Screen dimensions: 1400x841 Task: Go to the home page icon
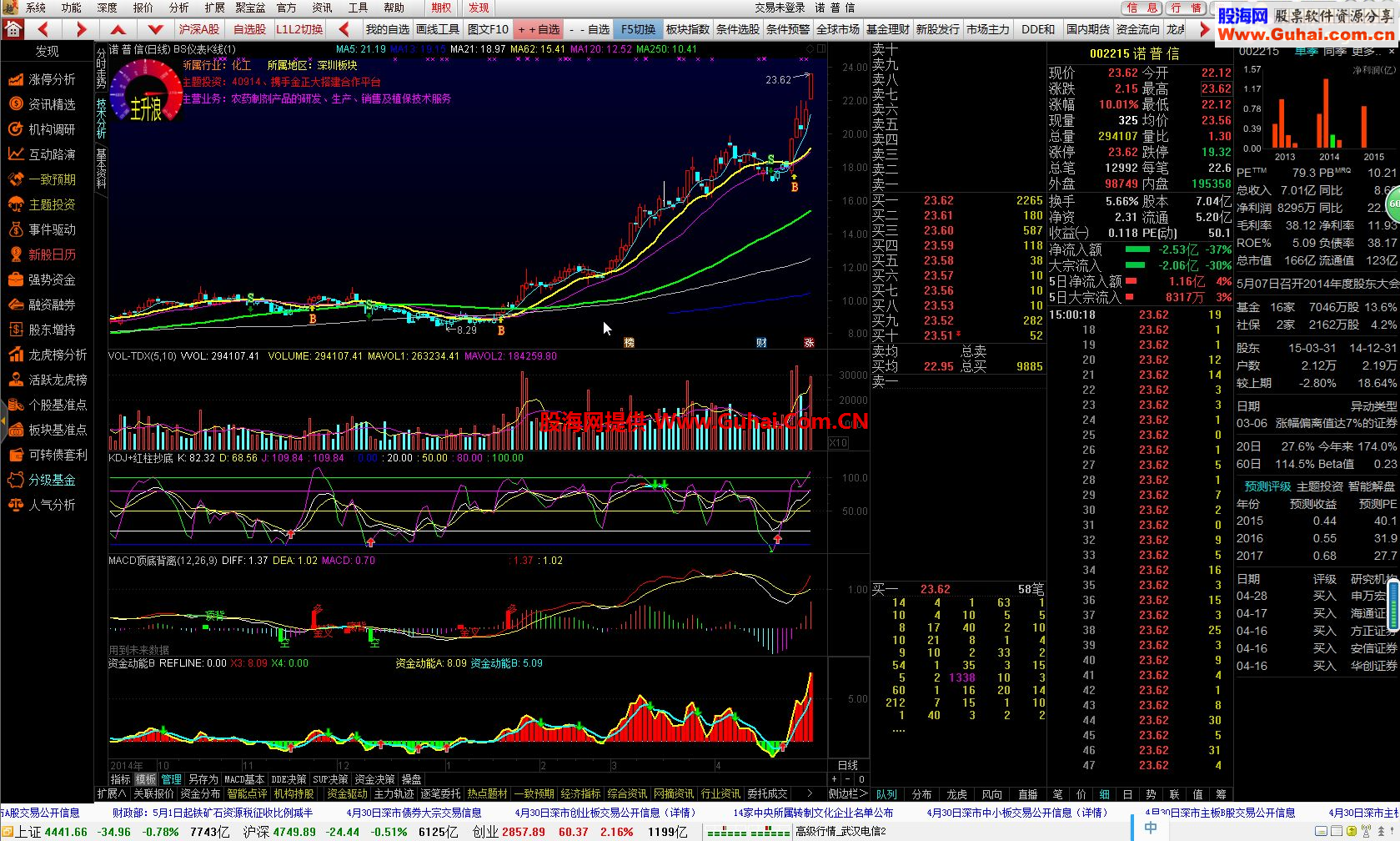point(13,29)
